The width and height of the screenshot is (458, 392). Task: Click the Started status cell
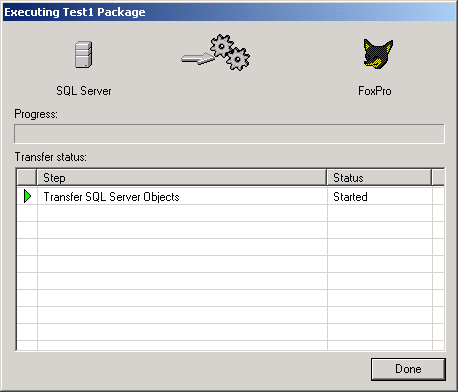coord(380,196)
